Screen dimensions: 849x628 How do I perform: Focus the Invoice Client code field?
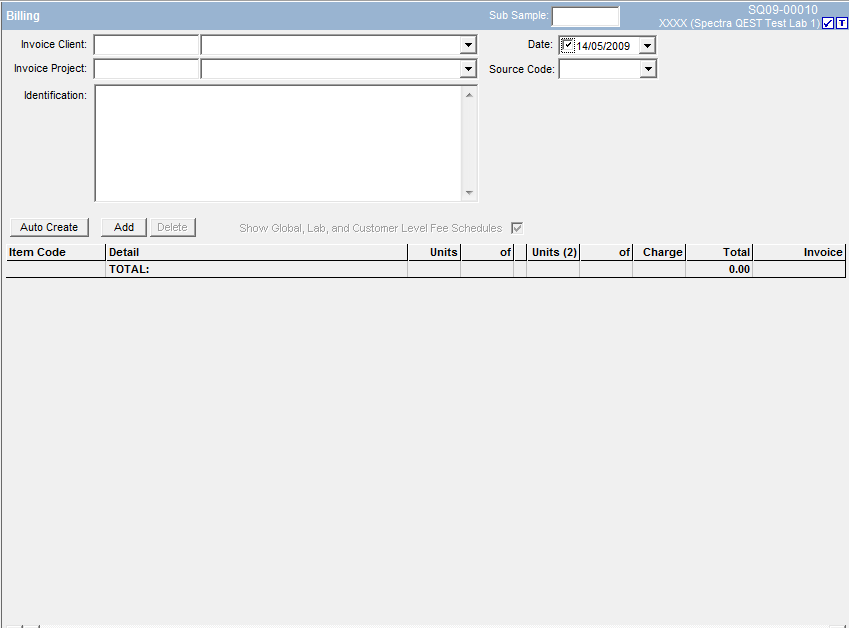click(x=146, y=45)
